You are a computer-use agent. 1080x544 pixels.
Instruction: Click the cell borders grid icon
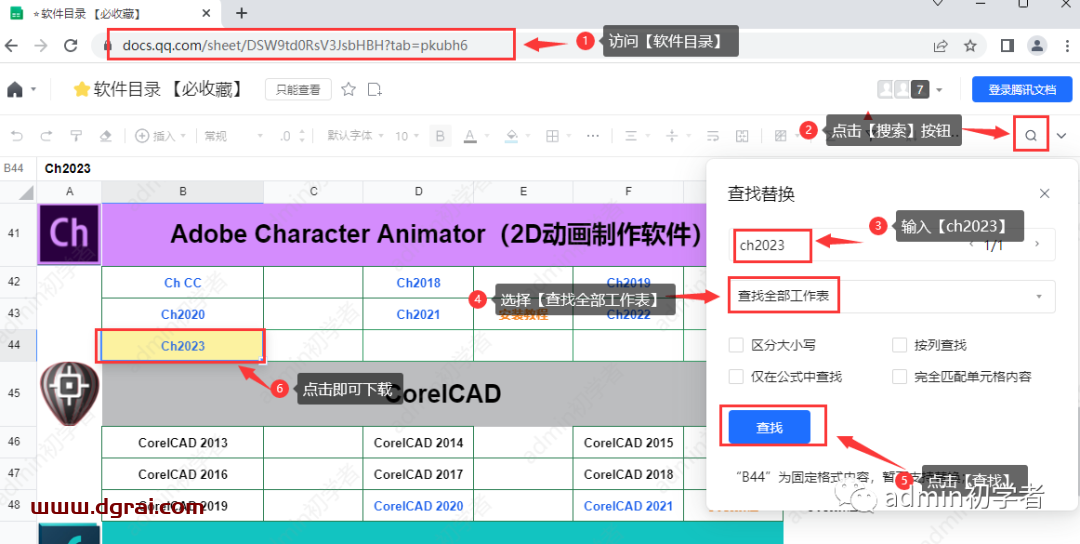pos(551,136)
